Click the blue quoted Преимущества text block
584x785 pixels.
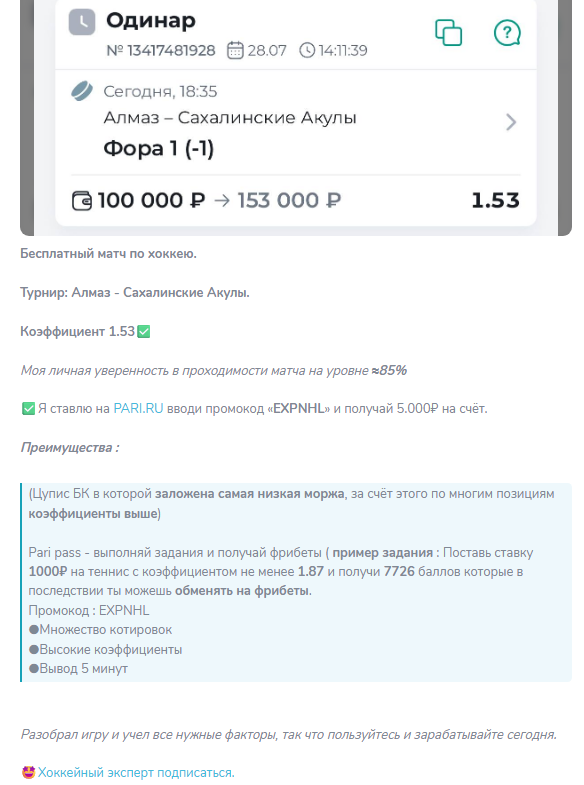(296, 582)
